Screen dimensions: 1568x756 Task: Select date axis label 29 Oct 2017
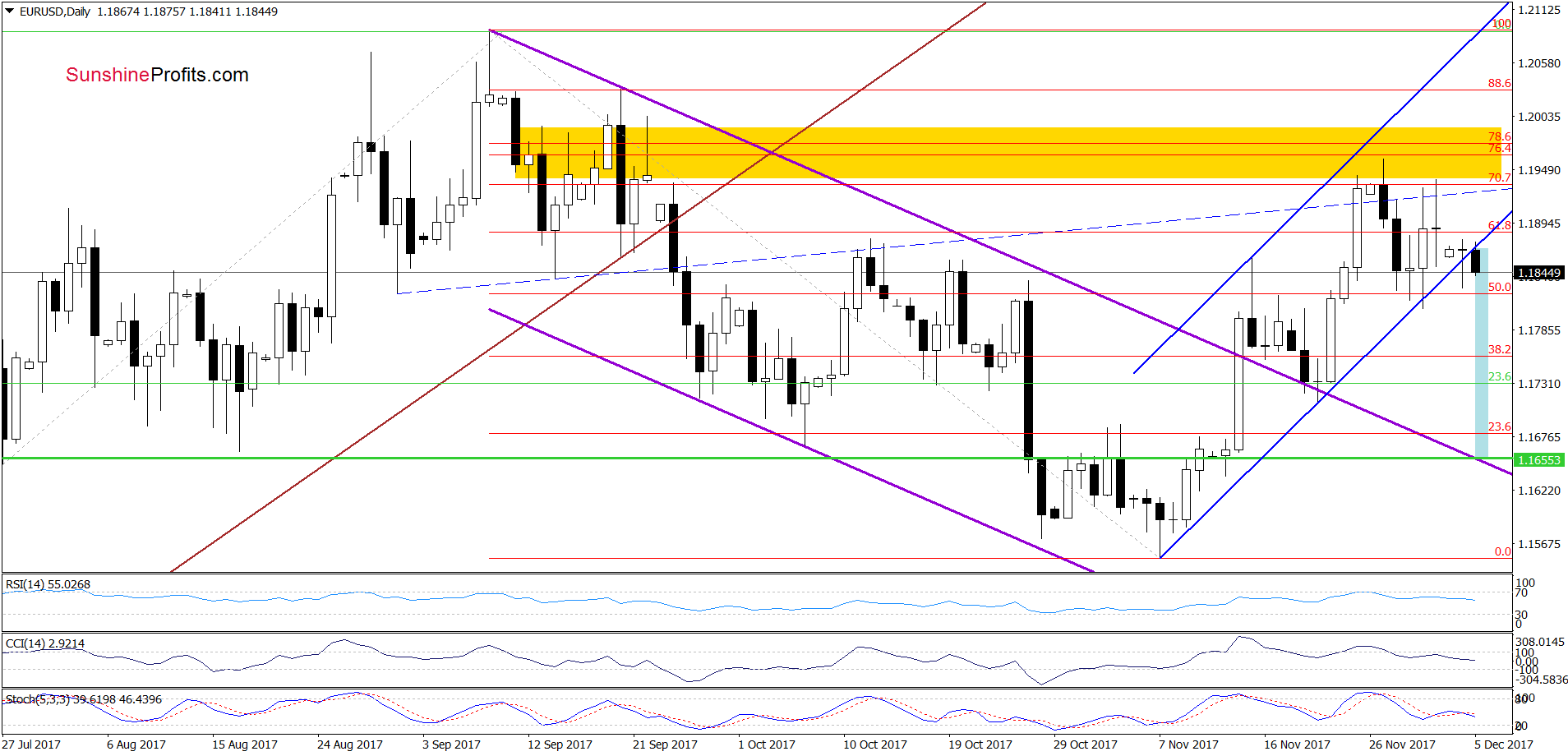1086,744
